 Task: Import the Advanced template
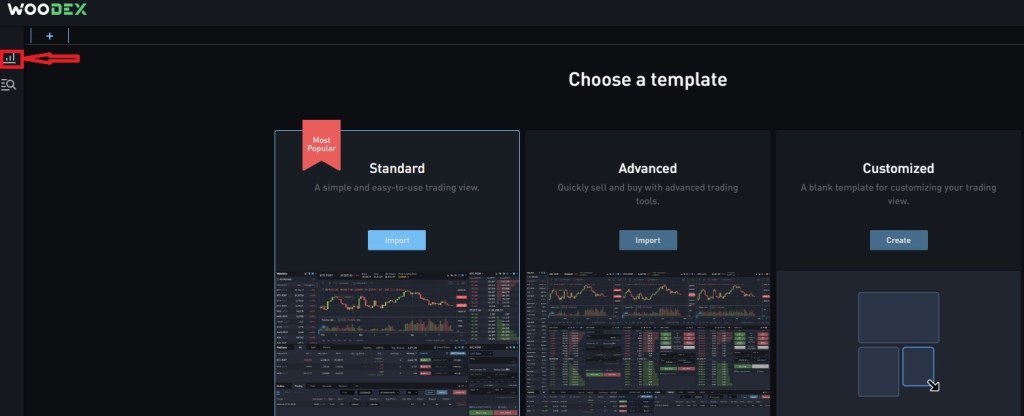pyautogui.click(x=648, y=240)
